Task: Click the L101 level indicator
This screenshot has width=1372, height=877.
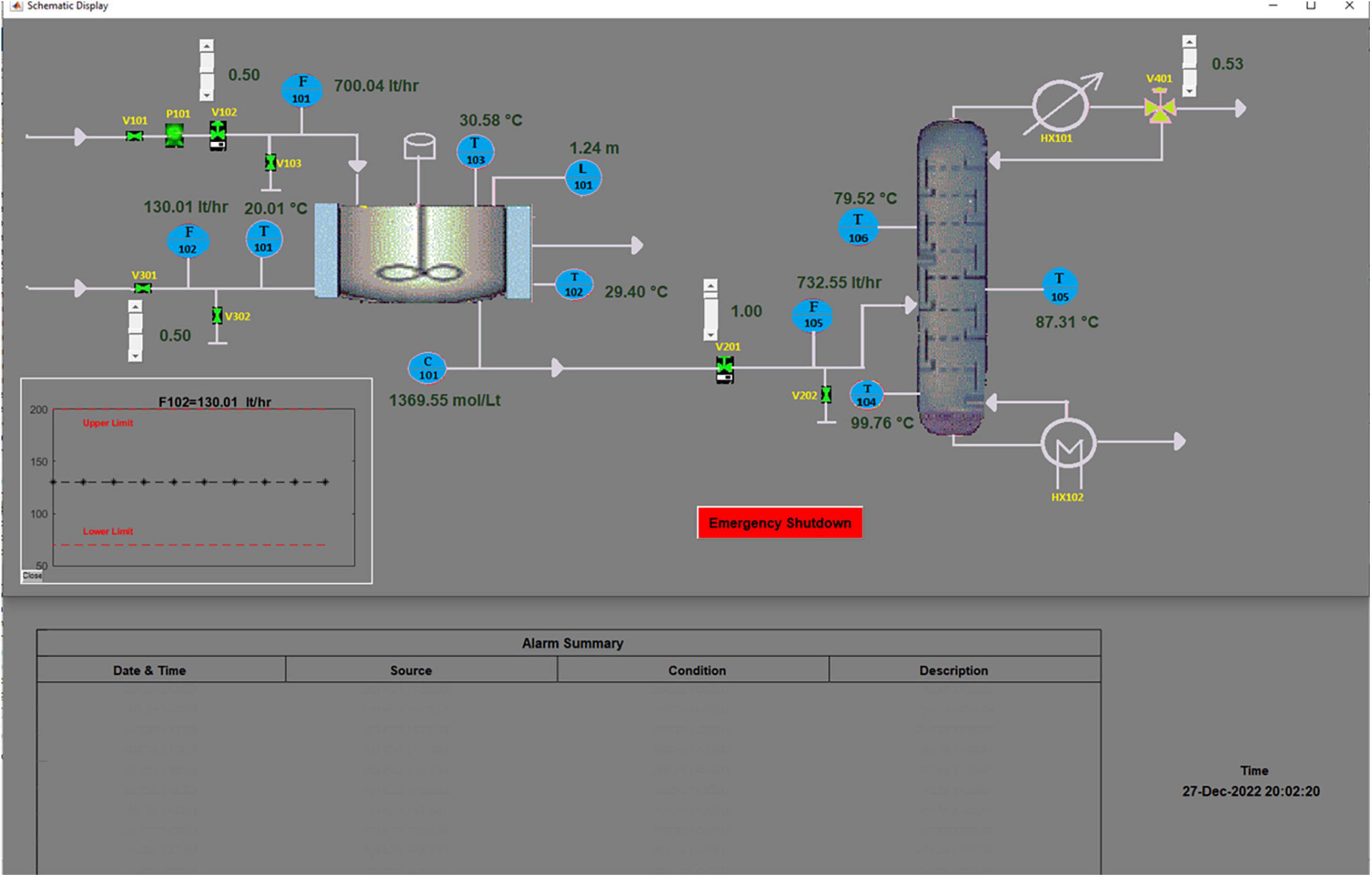Action: (x=583, y=177)
